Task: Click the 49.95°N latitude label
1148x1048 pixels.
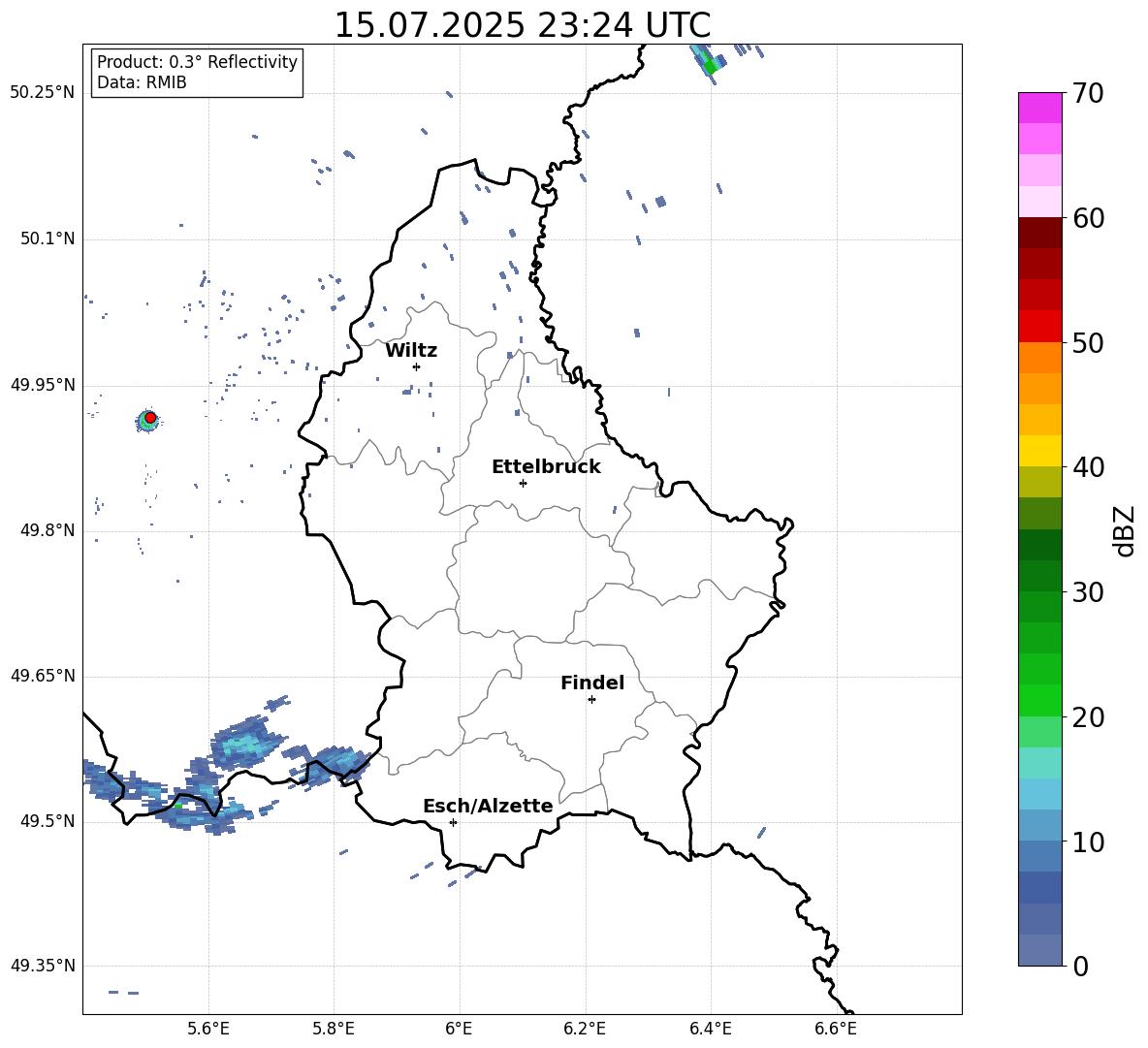Action: [43, 385]
